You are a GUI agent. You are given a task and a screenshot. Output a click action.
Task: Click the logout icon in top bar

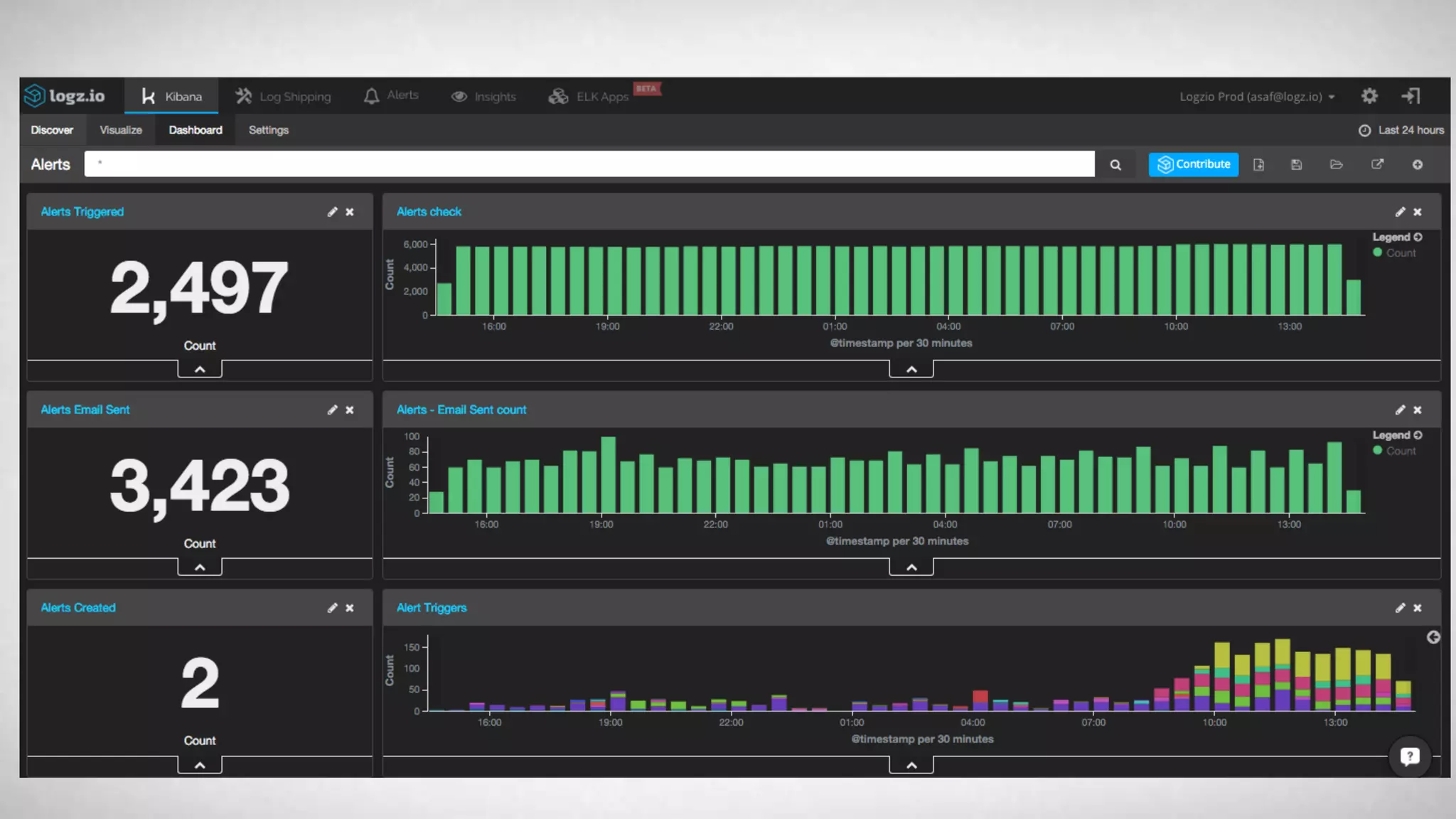coord(1410,96)
